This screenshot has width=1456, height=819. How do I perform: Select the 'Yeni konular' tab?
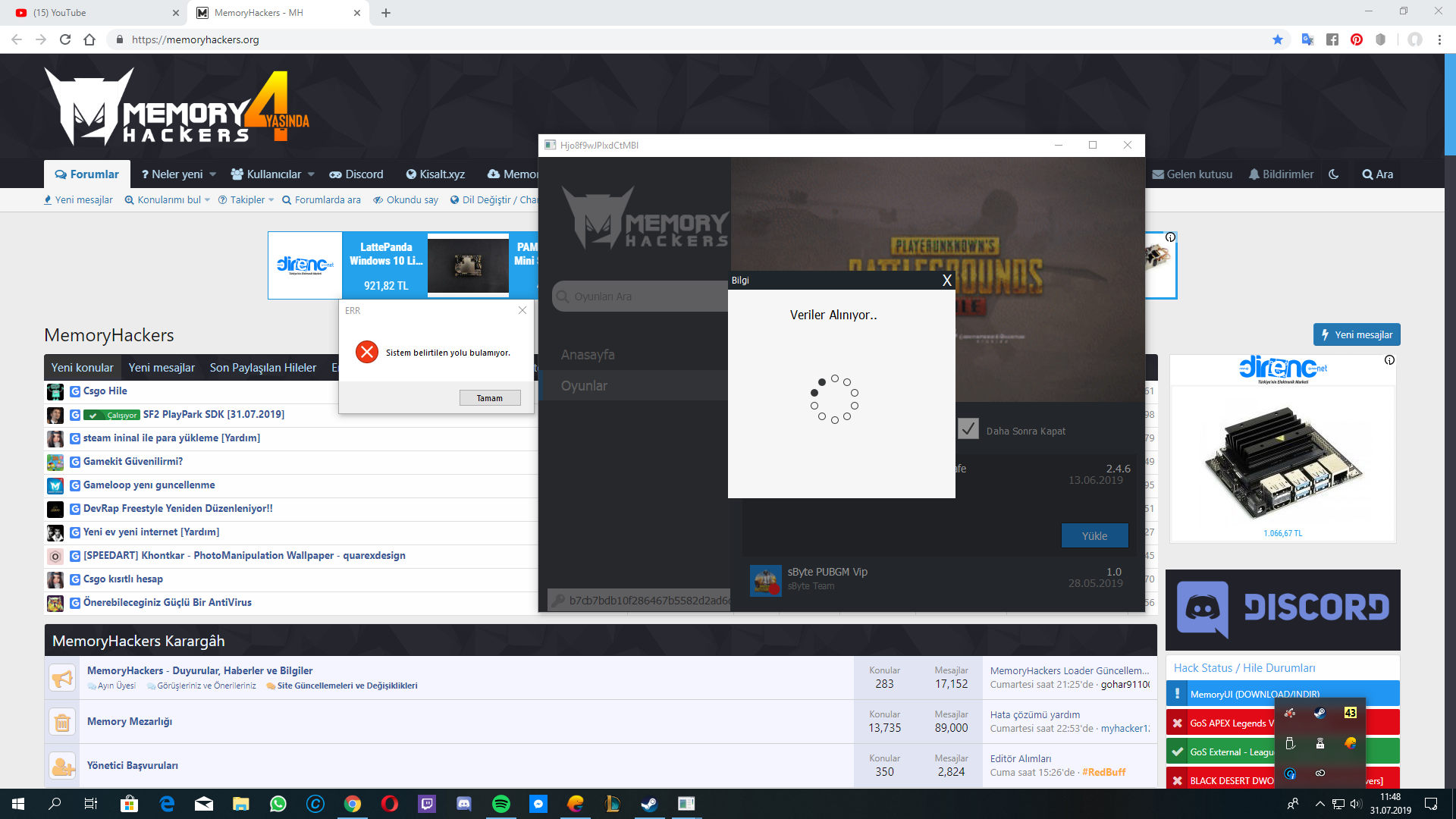pos(82,368)
